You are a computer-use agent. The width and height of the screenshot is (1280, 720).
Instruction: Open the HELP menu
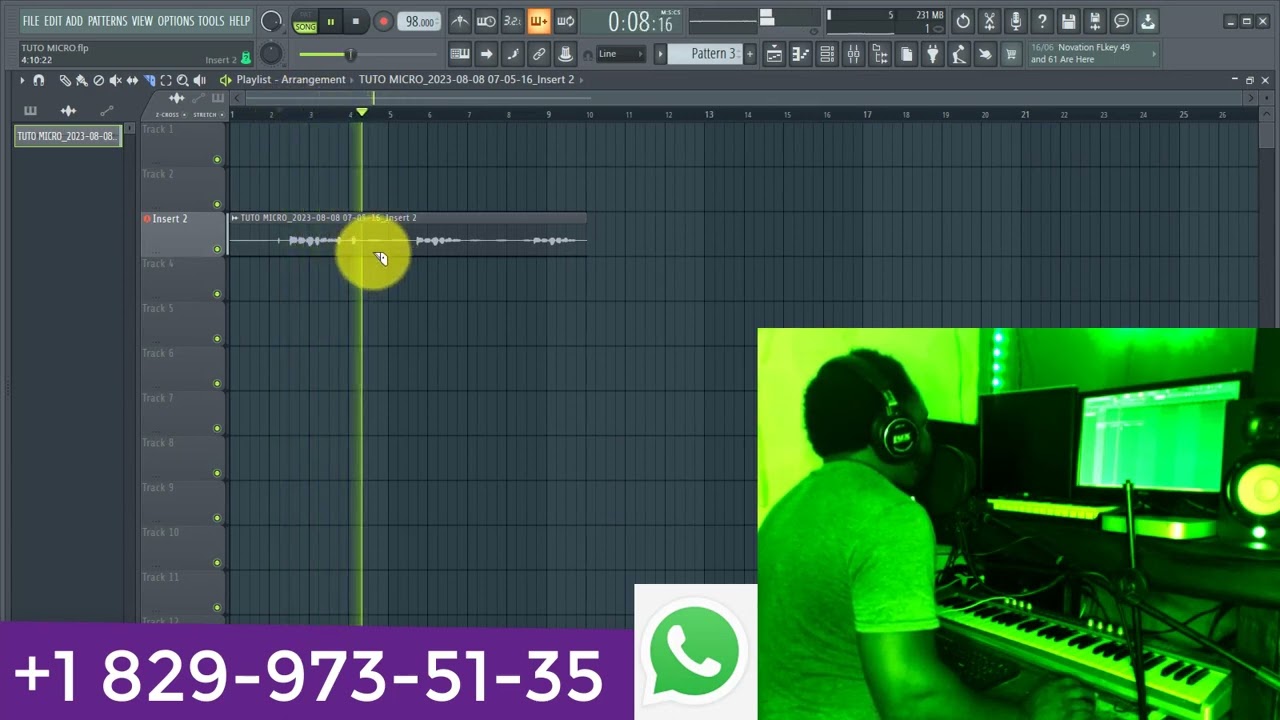coord(239,21)
